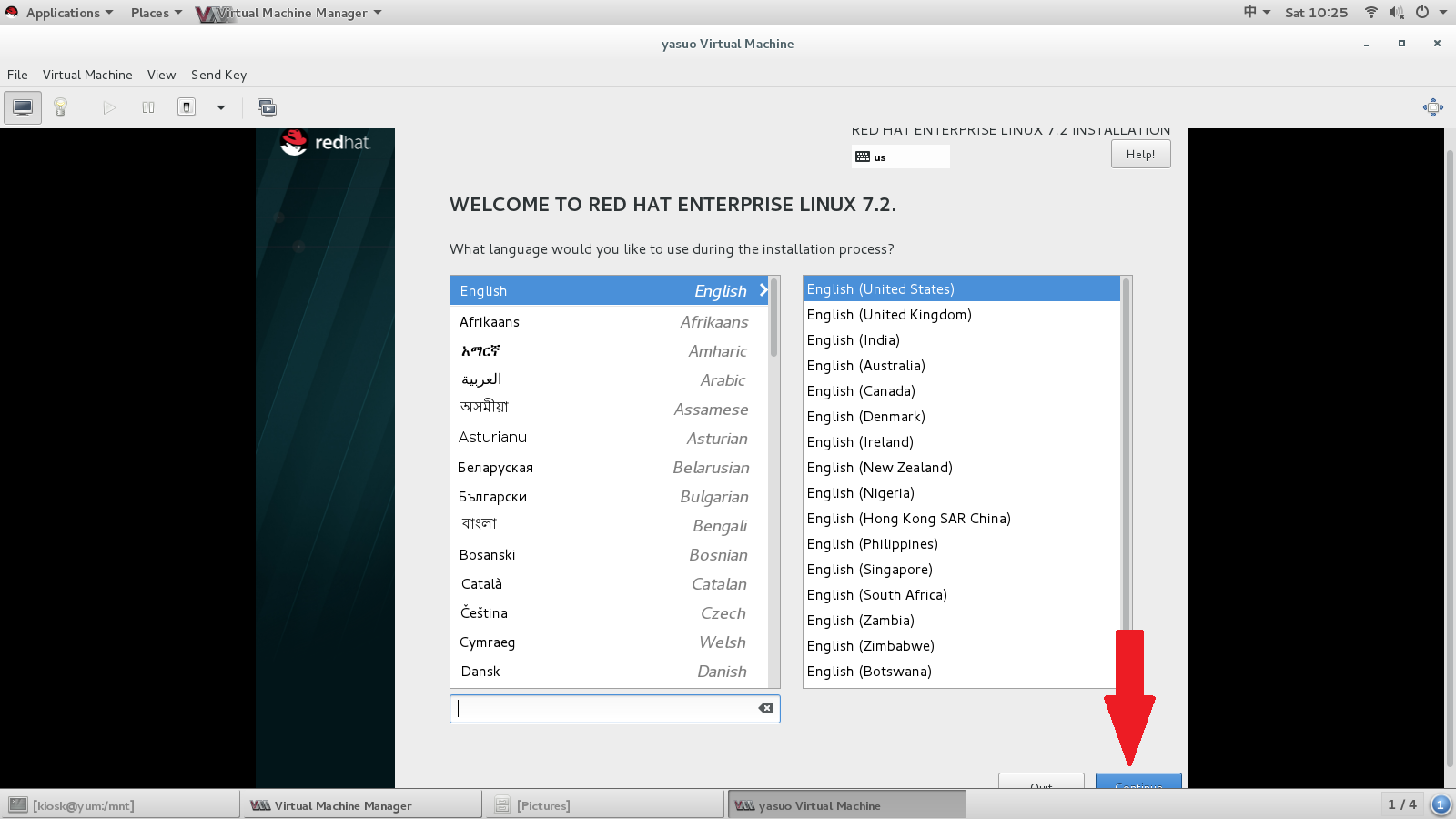Switch to kiosk@yum:/mnt terminal in taskbar
Image resolution: width=1456 pixels, height=819 pixels.
point(120,805)
